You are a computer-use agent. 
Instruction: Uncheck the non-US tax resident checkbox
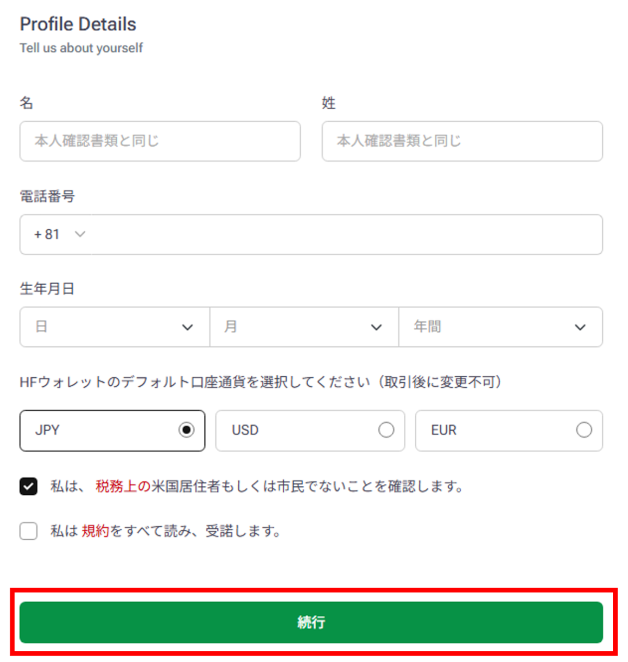click(28, 486)
